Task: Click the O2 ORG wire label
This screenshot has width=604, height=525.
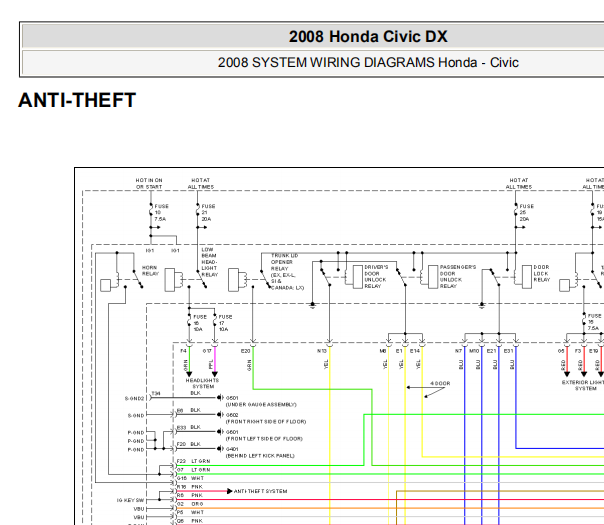Action: click(190, 503)
